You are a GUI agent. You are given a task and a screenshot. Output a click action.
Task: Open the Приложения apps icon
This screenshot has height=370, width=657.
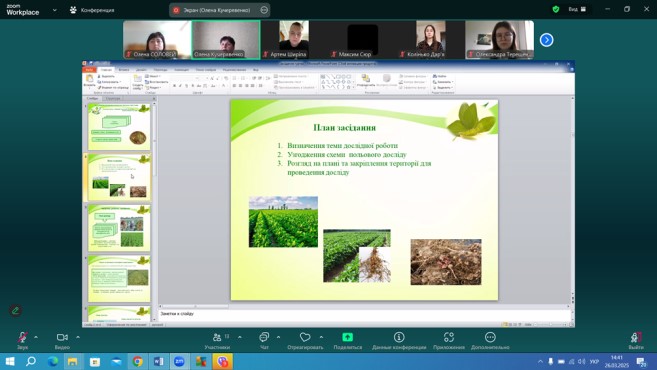point(449,337)
